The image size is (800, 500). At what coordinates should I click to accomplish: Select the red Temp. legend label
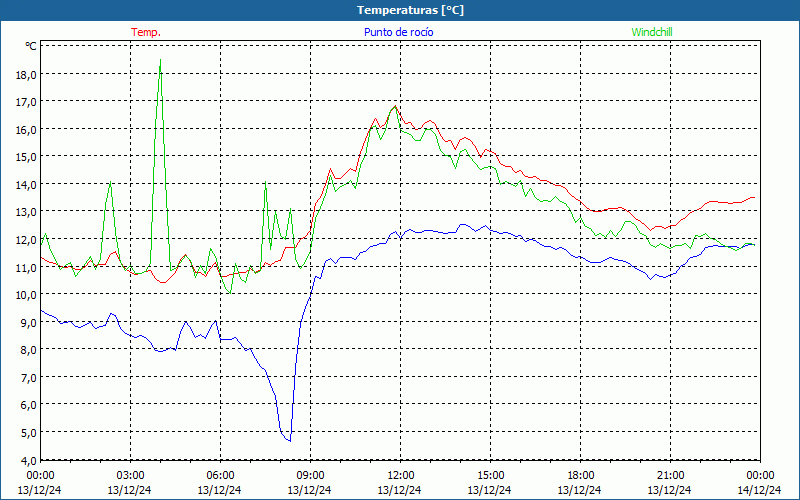click(146, 32)
